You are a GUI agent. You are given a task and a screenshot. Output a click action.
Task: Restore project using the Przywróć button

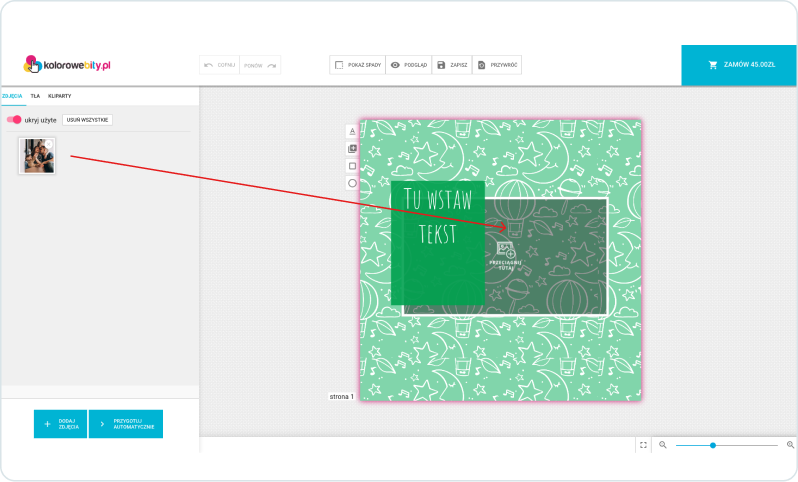[x=498, y=65]
